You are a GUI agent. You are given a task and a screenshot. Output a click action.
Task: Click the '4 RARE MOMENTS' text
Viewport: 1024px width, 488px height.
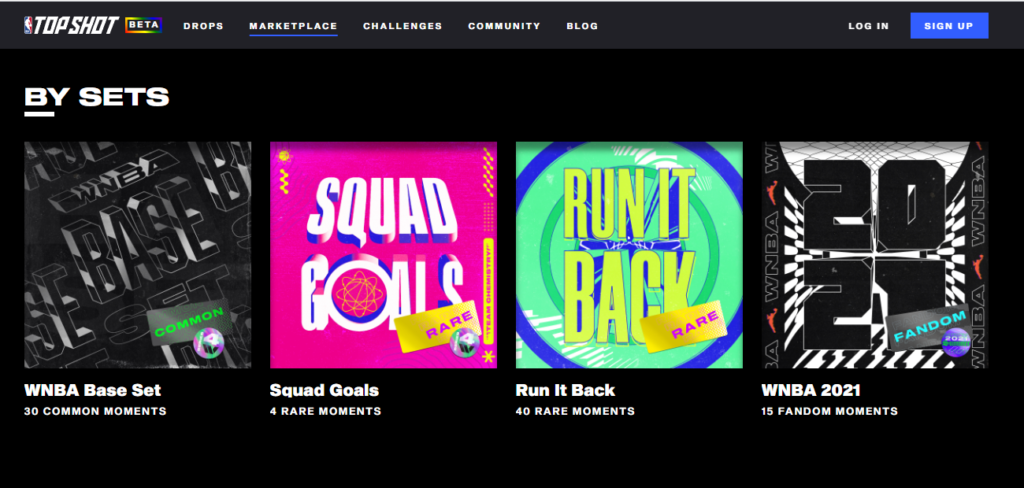pyautogui.click(x=325, y=412)
